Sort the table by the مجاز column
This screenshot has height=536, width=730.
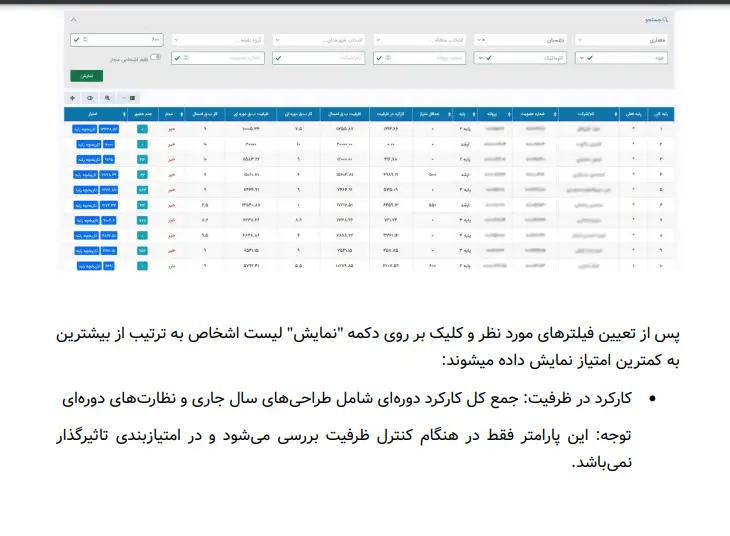click(172, 114)
